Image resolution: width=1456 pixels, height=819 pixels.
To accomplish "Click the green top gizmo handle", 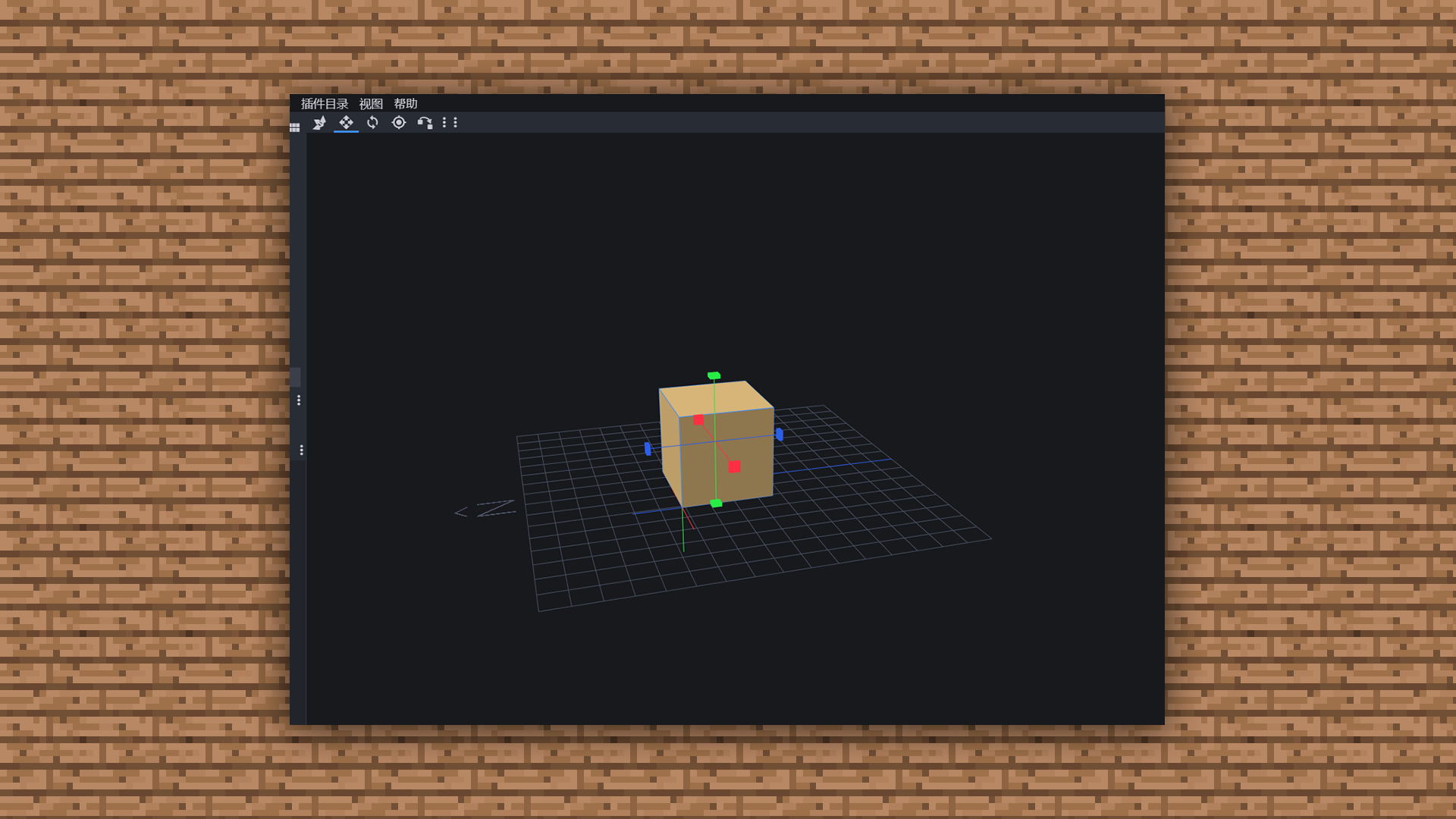I will point(714,375).
